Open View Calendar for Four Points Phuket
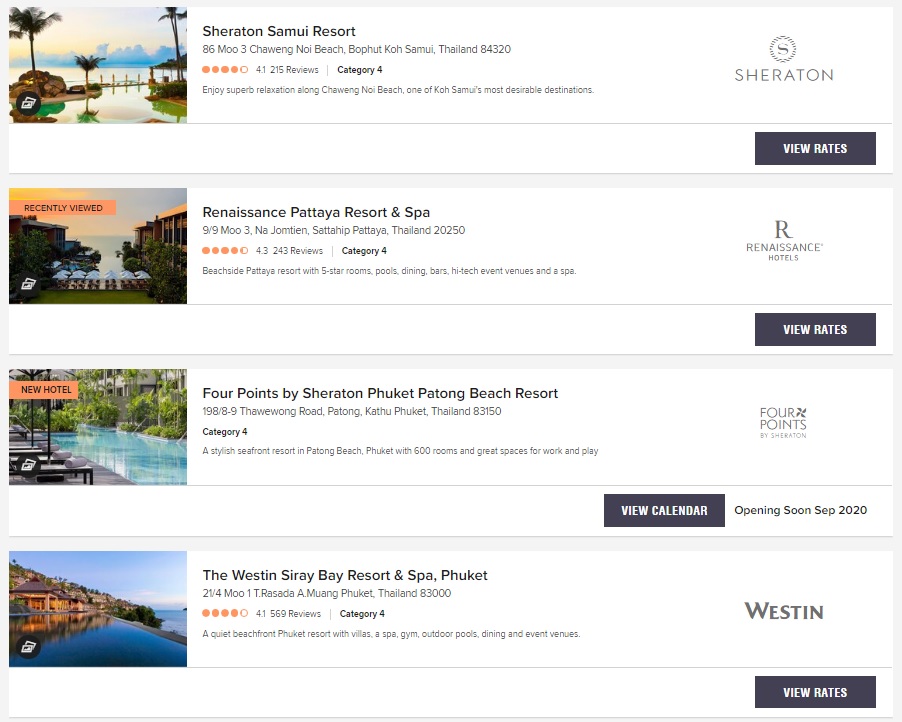 pyautogui.click(x=664, y=510)
